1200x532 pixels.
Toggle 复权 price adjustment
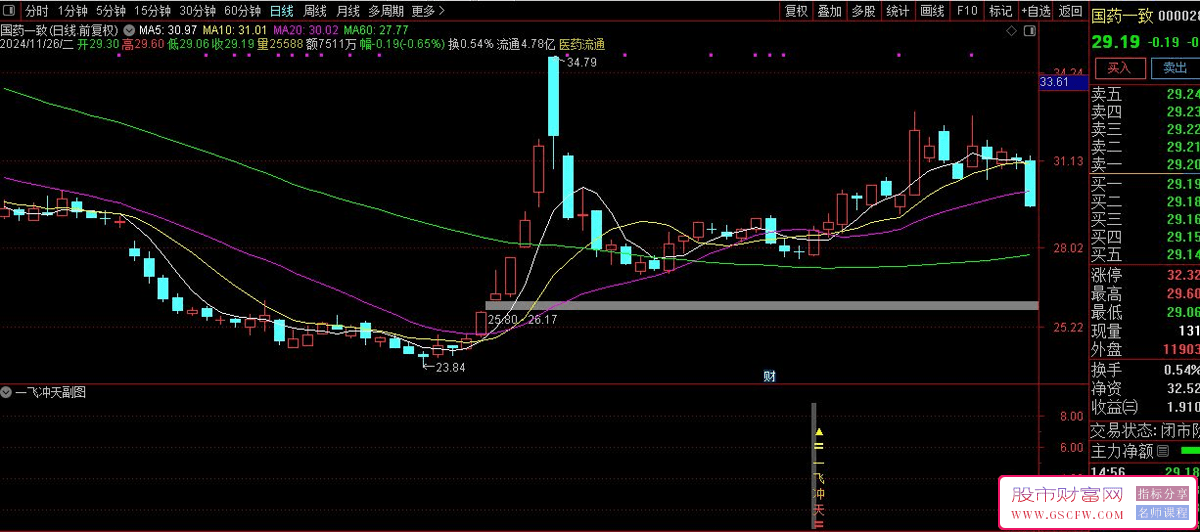(796, 11)
